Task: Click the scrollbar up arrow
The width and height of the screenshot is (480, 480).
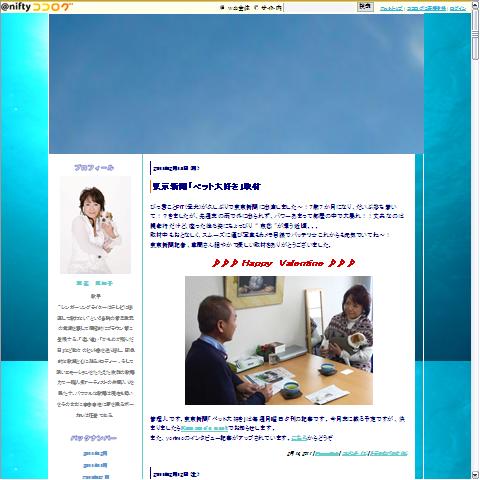Action: click(x=475, y=5)
